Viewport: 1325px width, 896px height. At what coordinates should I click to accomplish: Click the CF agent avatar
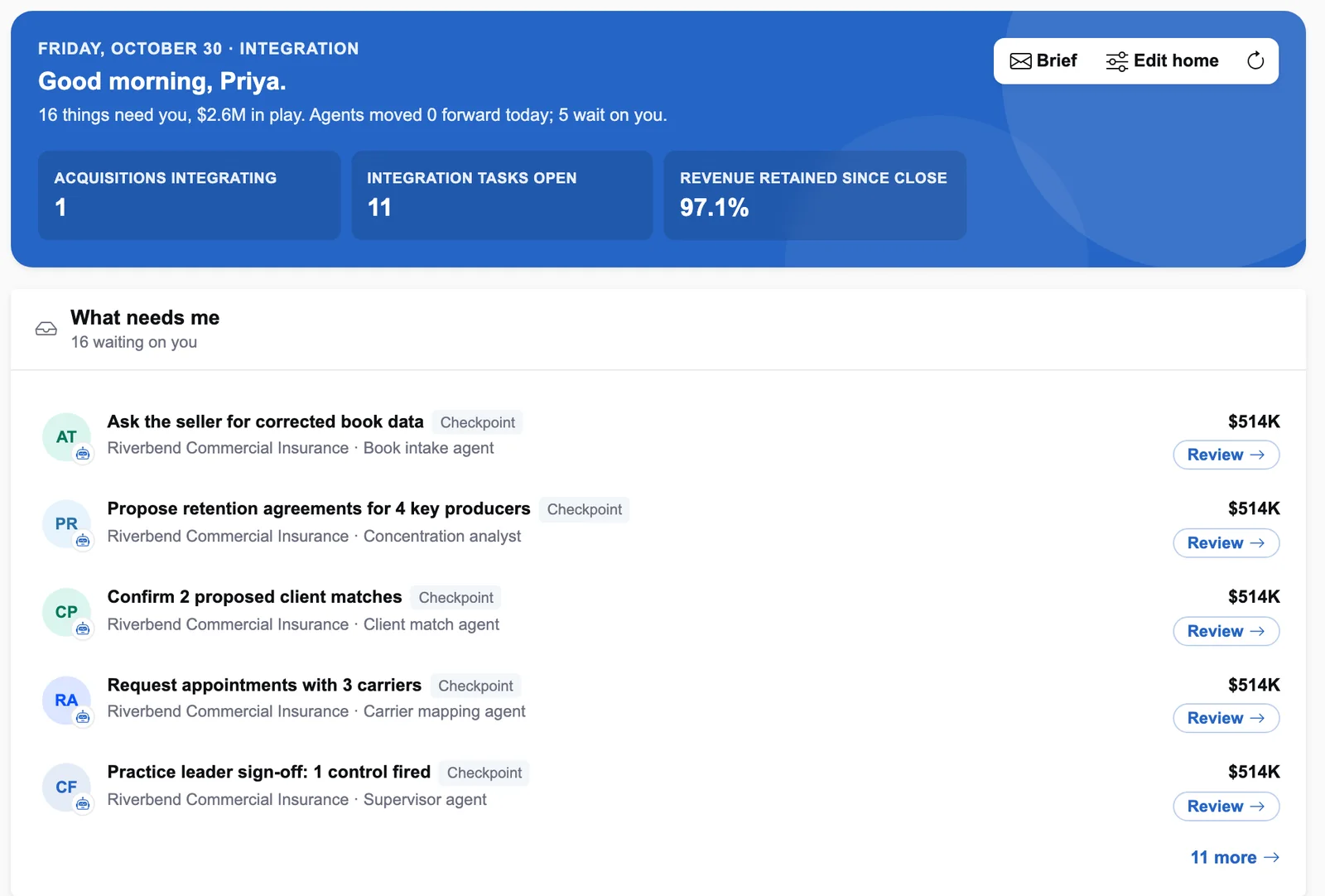pyautogui.click(x=66, y=787)
